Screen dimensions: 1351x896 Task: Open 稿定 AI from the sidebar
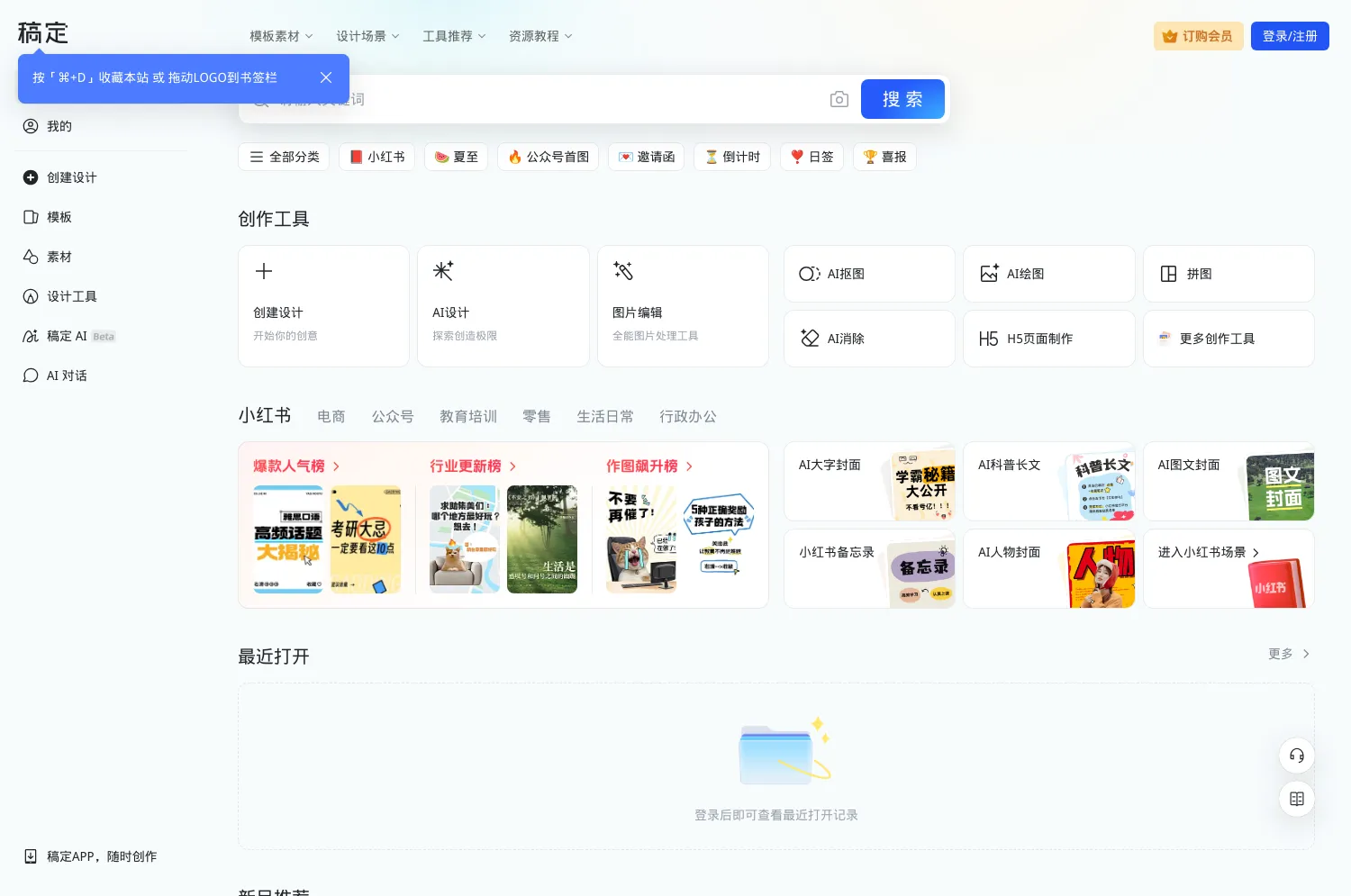[68, 336]
